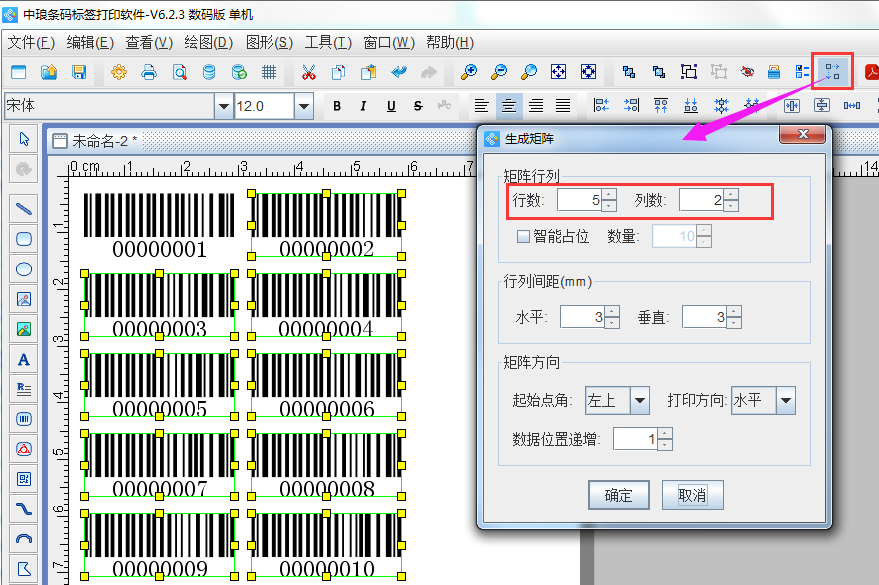Click the 确定 button
This screenshot has width=879, height=585.
(618, 495)
